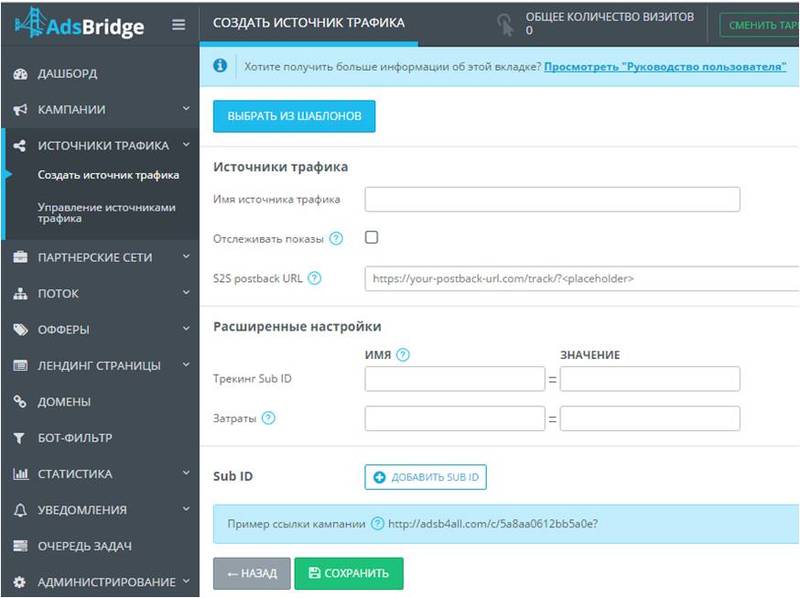800x598 pixels.
Task: Click the help icon next to S2S postback URL
Action: coord(315,279)
